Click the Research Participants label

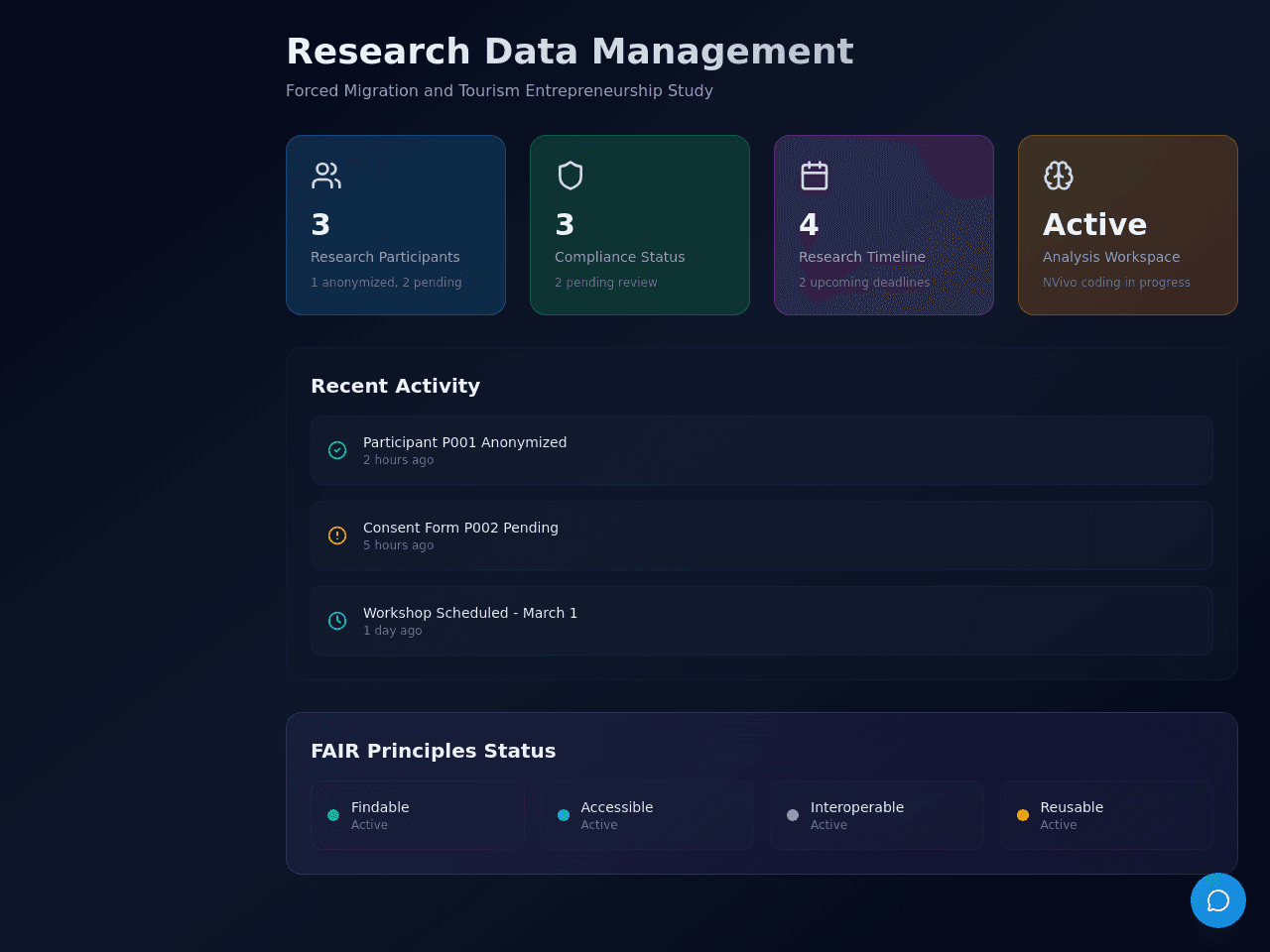click(385, 257)
